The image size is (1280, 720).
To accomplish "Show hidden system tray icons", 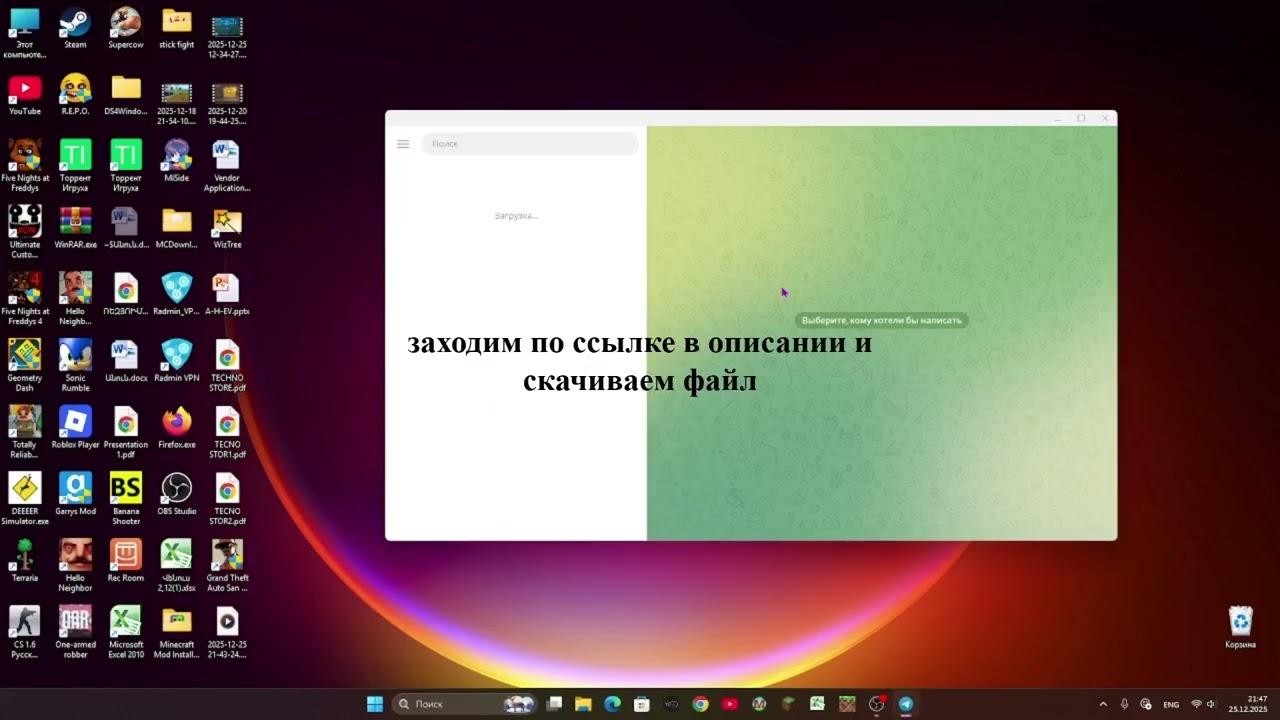I will pos(1103,704).
